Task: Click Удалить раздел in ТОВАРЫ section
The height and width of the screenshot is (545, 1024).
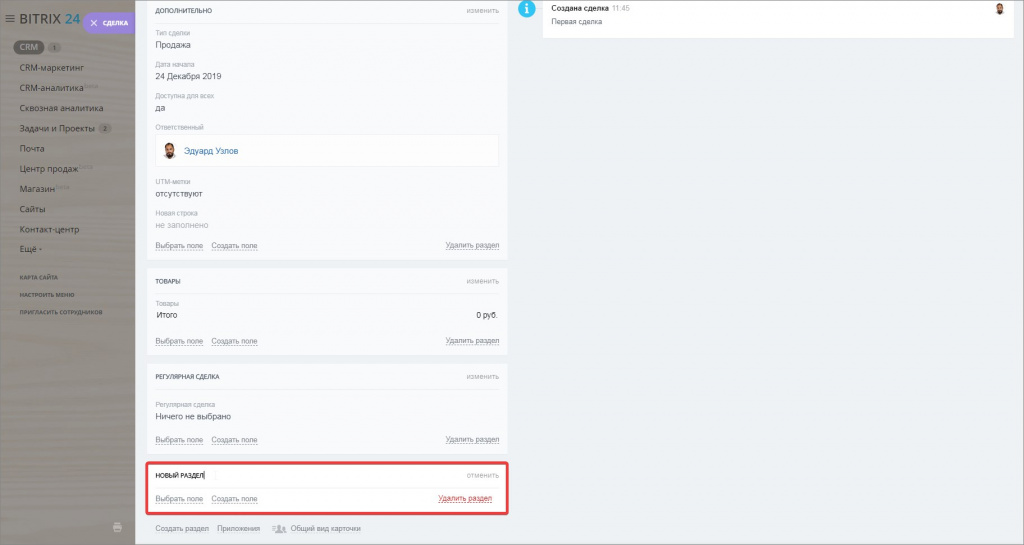Action: click(x=472, y=341)
